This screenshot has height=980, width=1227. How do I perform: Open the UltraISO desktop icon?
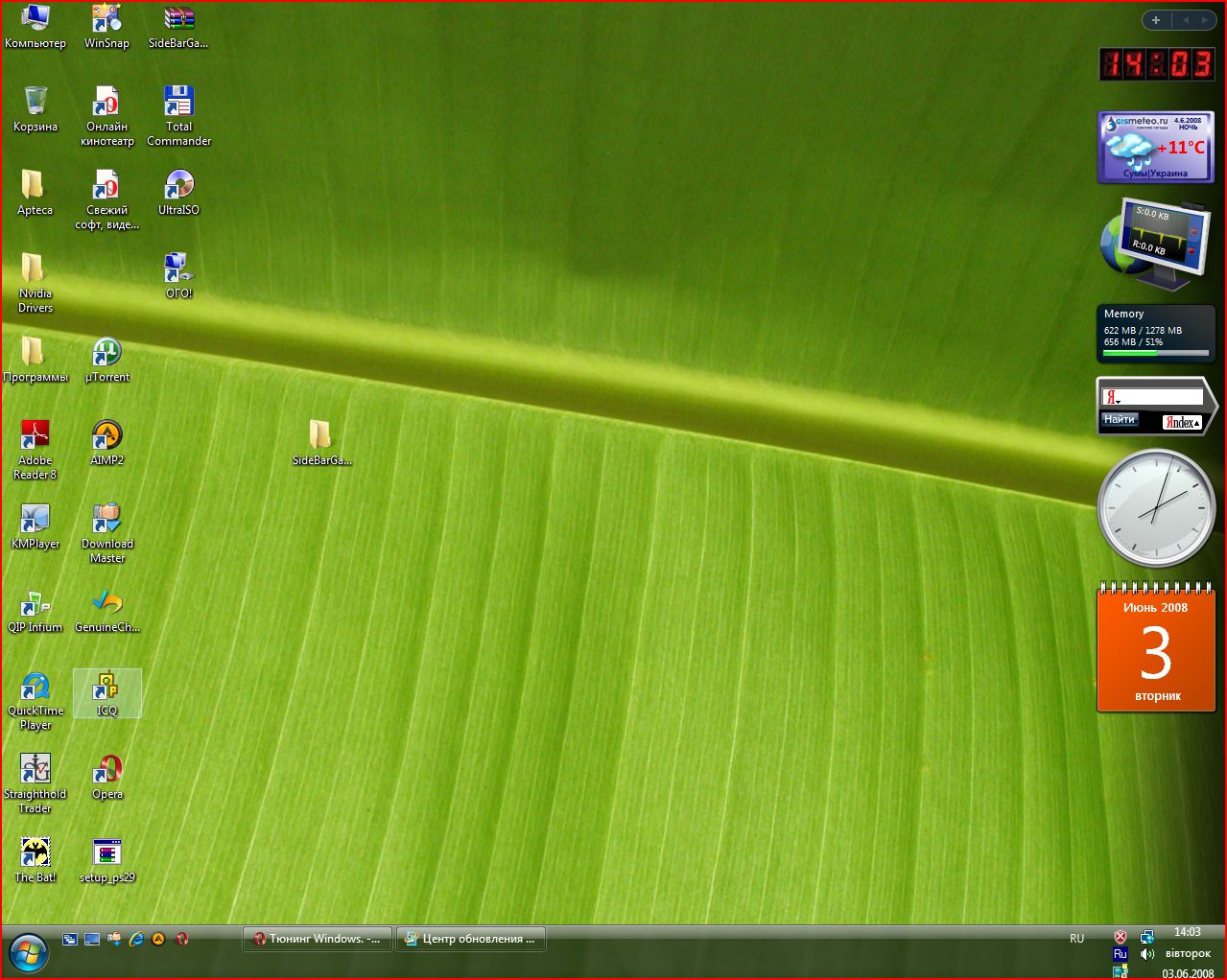(178, 186)
